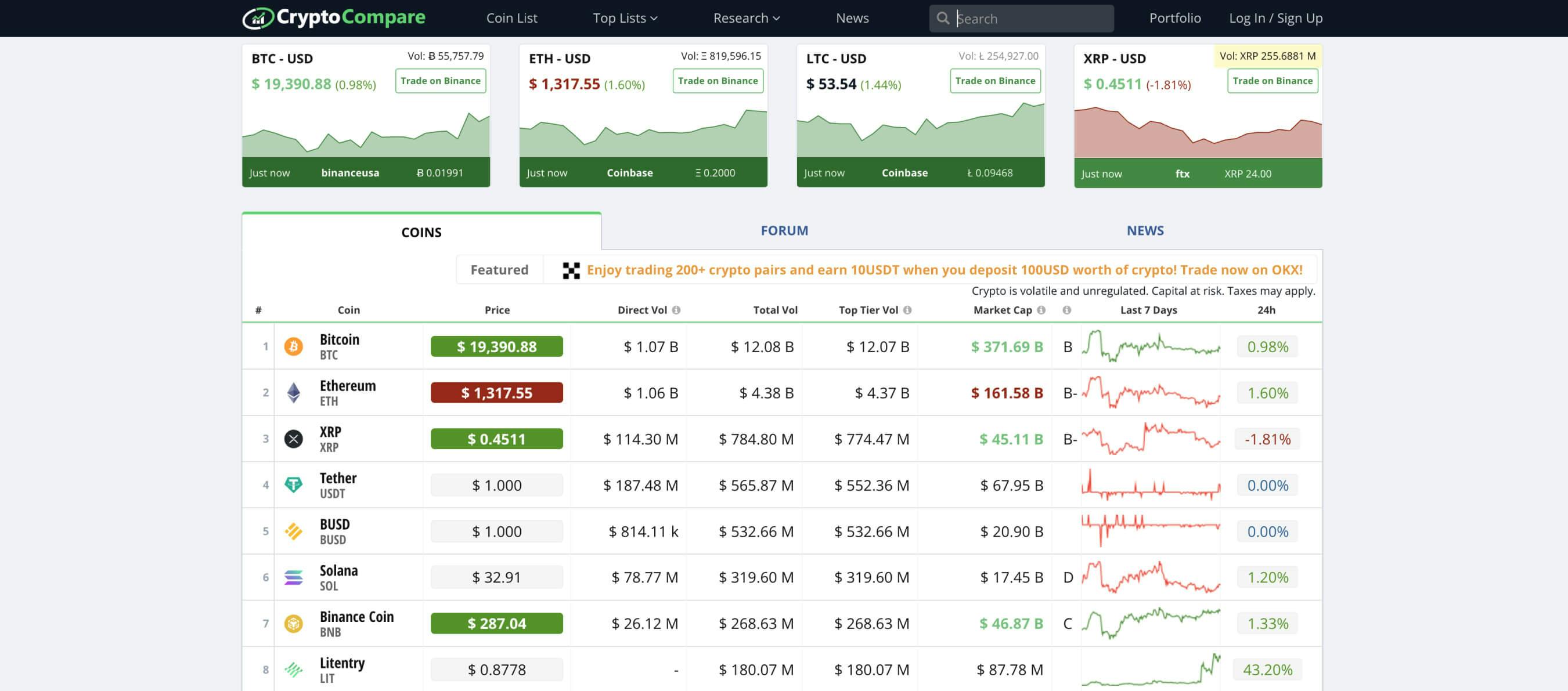Open the Ethereum coin name link

coord(348,386)
